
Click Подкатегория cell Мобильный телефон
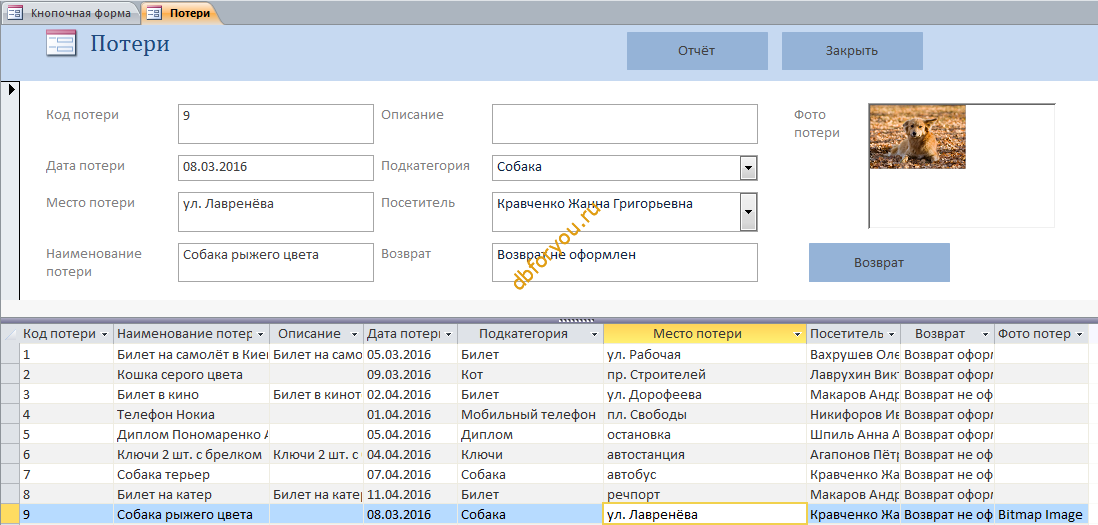click(x=530, y=414)
